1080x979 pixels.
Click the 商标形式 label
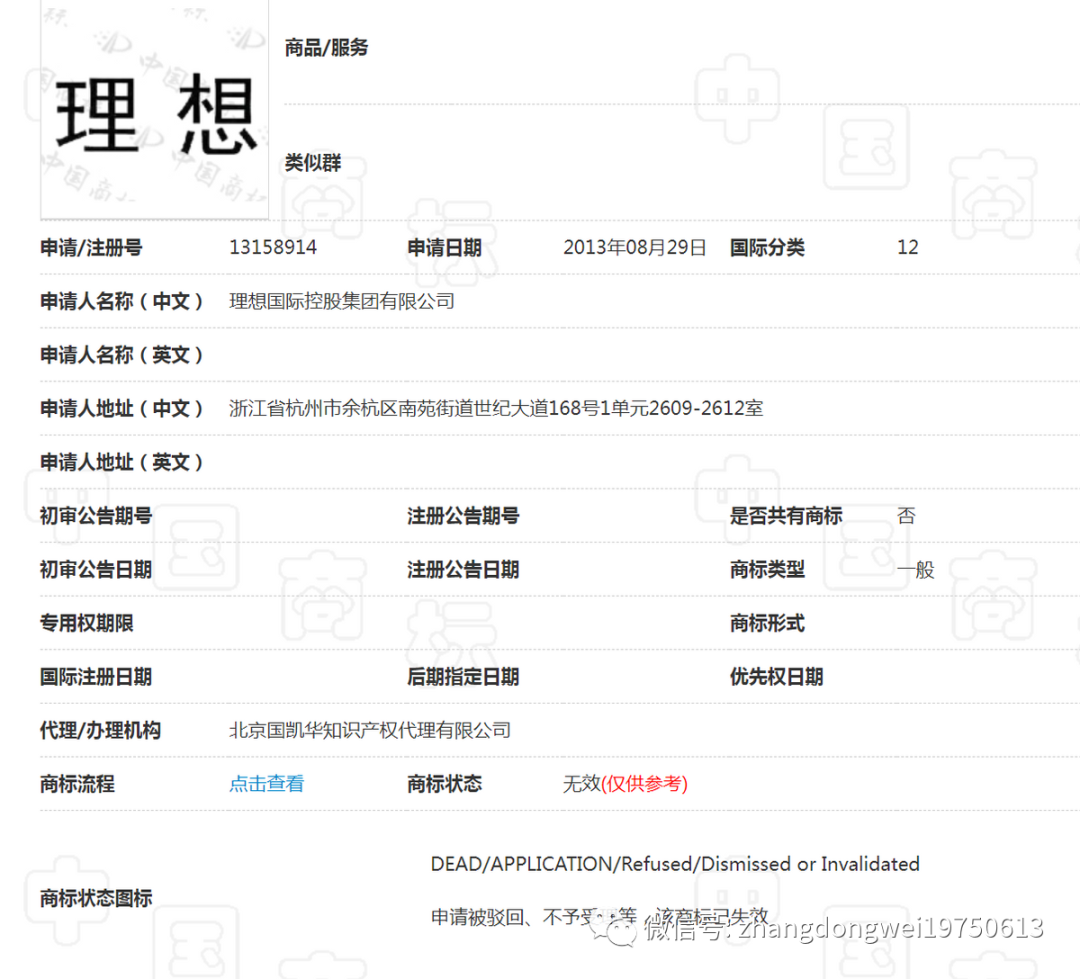click(x=767, y=624)
